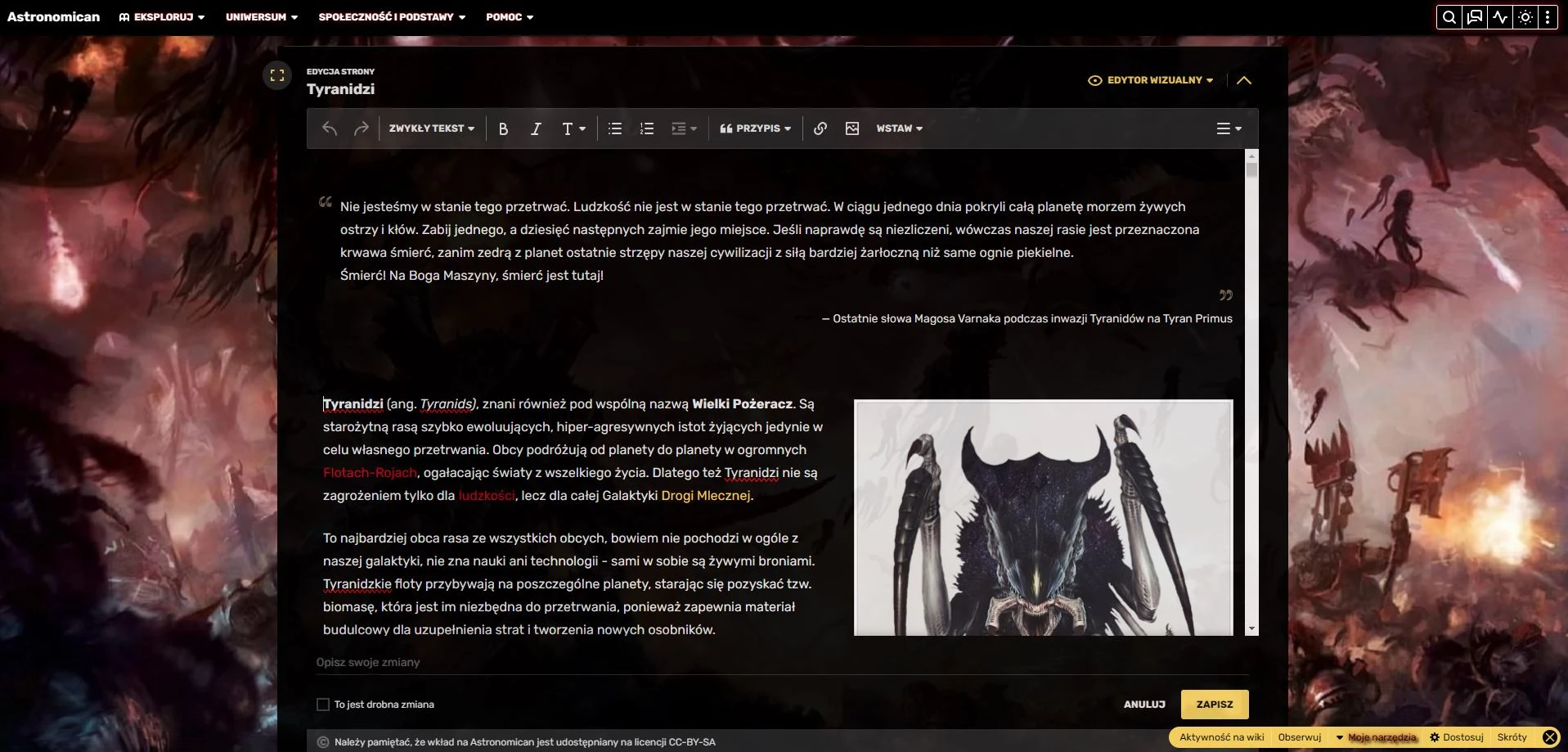
Task: Click the editor scrollbar up arrow
Action: (1251, 155)
